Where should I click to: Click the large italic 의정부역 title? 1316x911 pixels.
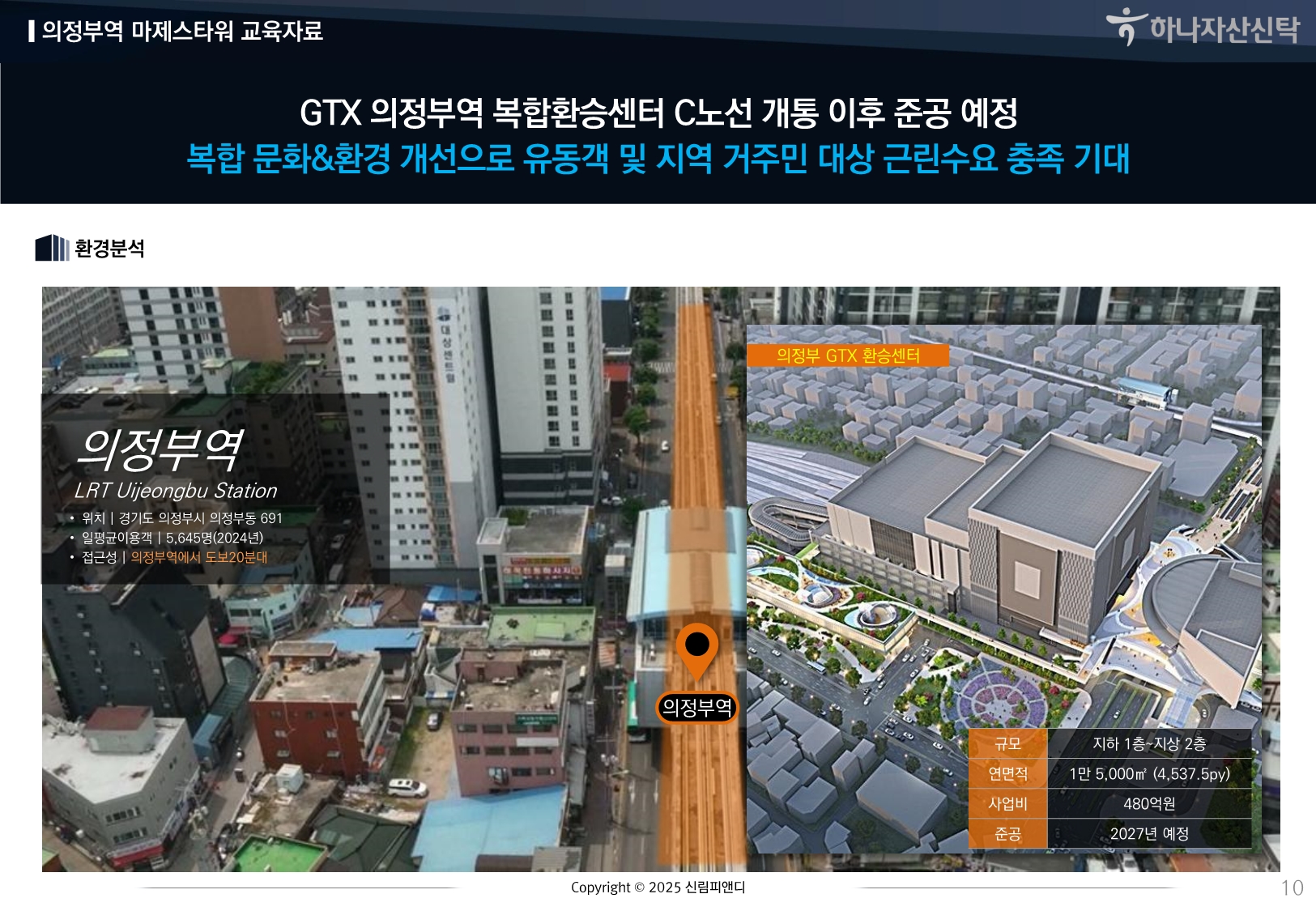click(x=160, y=449)
